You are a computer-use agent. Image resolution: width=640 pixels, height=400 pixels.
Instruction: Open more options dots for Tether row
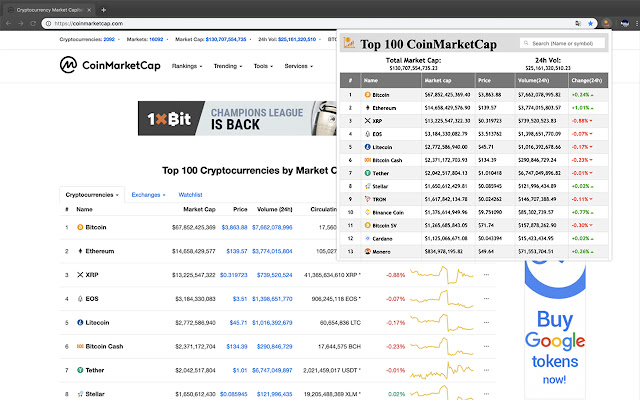coord(486,370)
